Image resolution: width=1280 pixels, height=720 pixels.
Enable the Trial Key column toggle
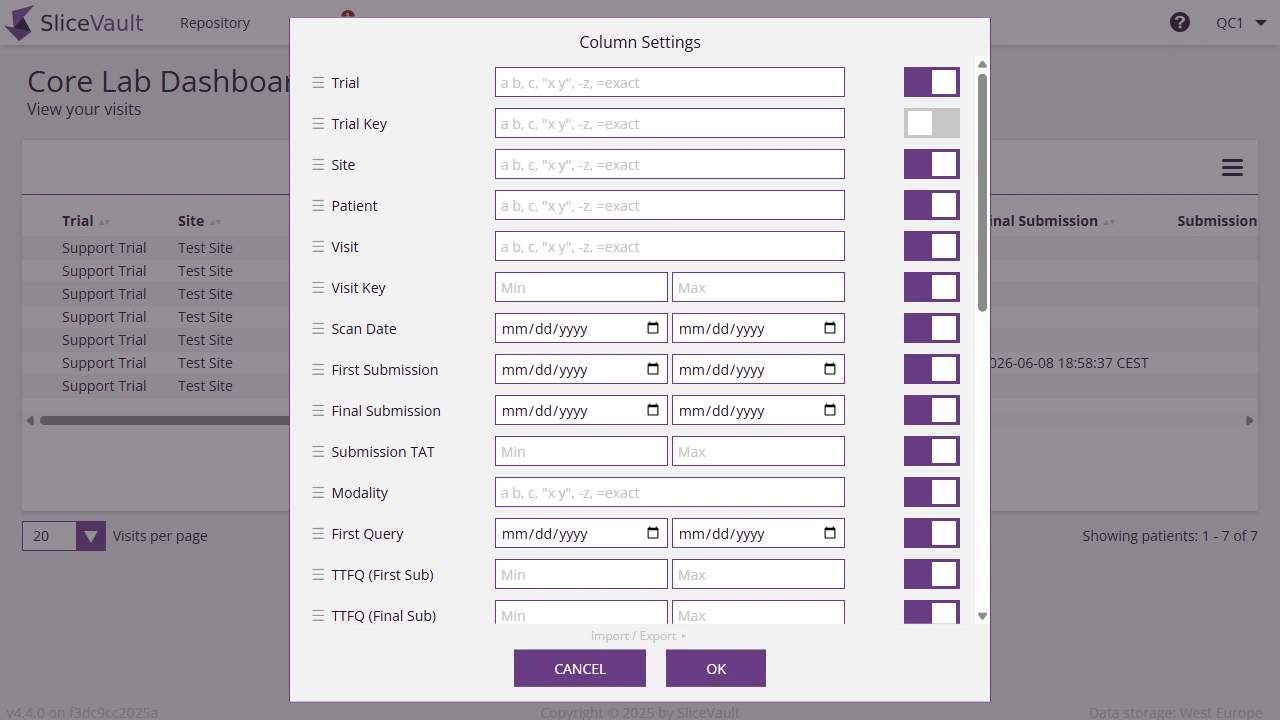(x=932, y=123)
